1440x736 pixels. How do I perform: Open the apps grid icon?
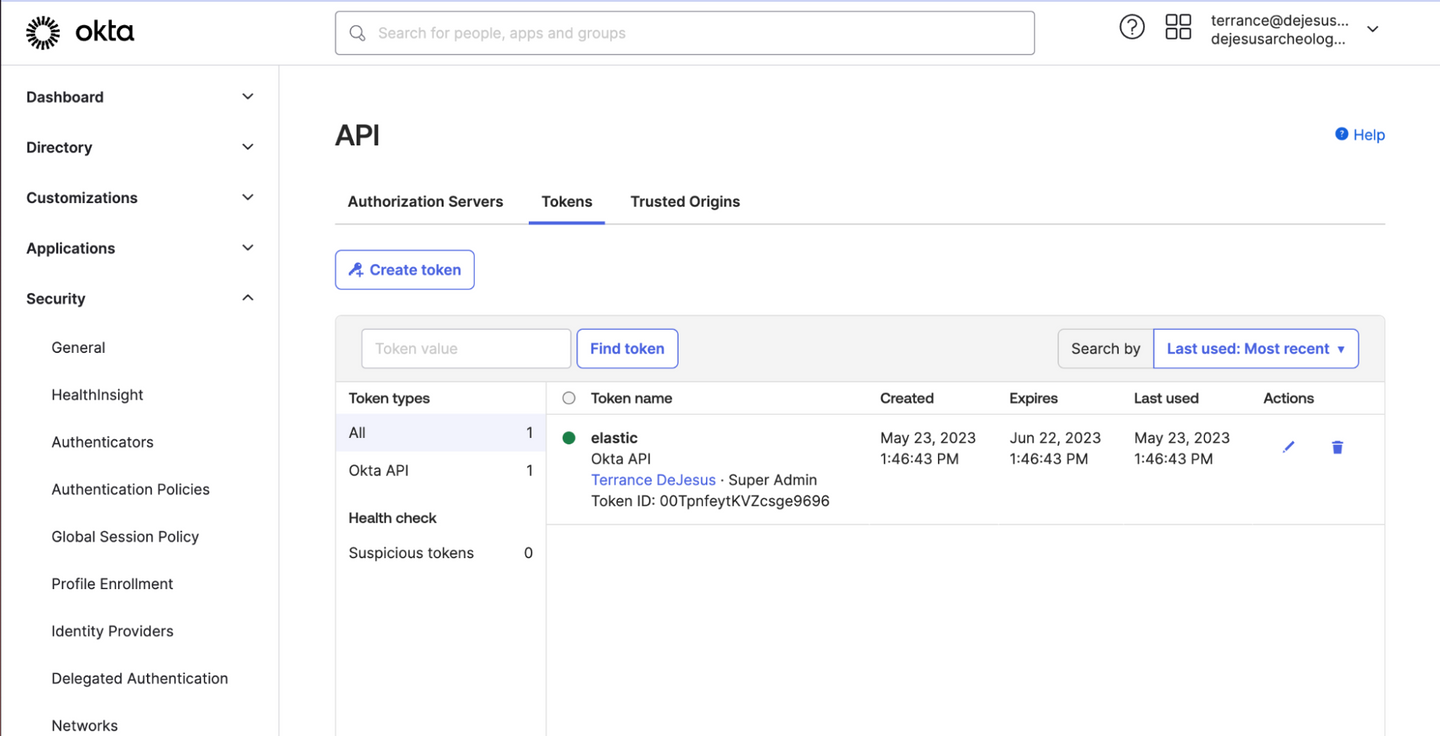[x=1178, y=28]
